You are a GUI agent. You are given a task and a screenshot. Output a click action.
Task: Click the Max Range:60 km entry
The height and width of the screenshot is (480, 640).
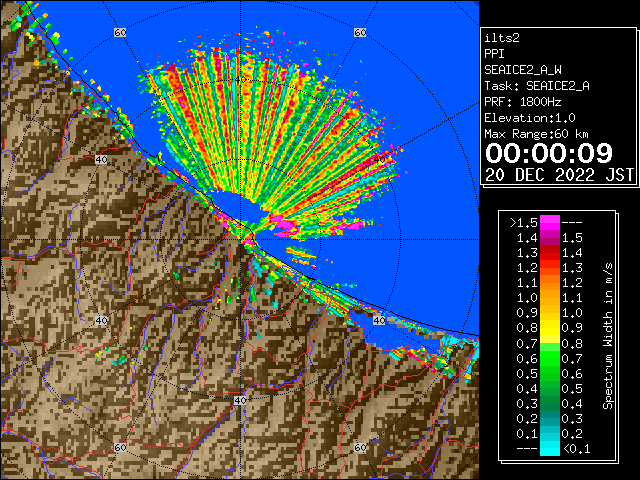pos(537,134)
